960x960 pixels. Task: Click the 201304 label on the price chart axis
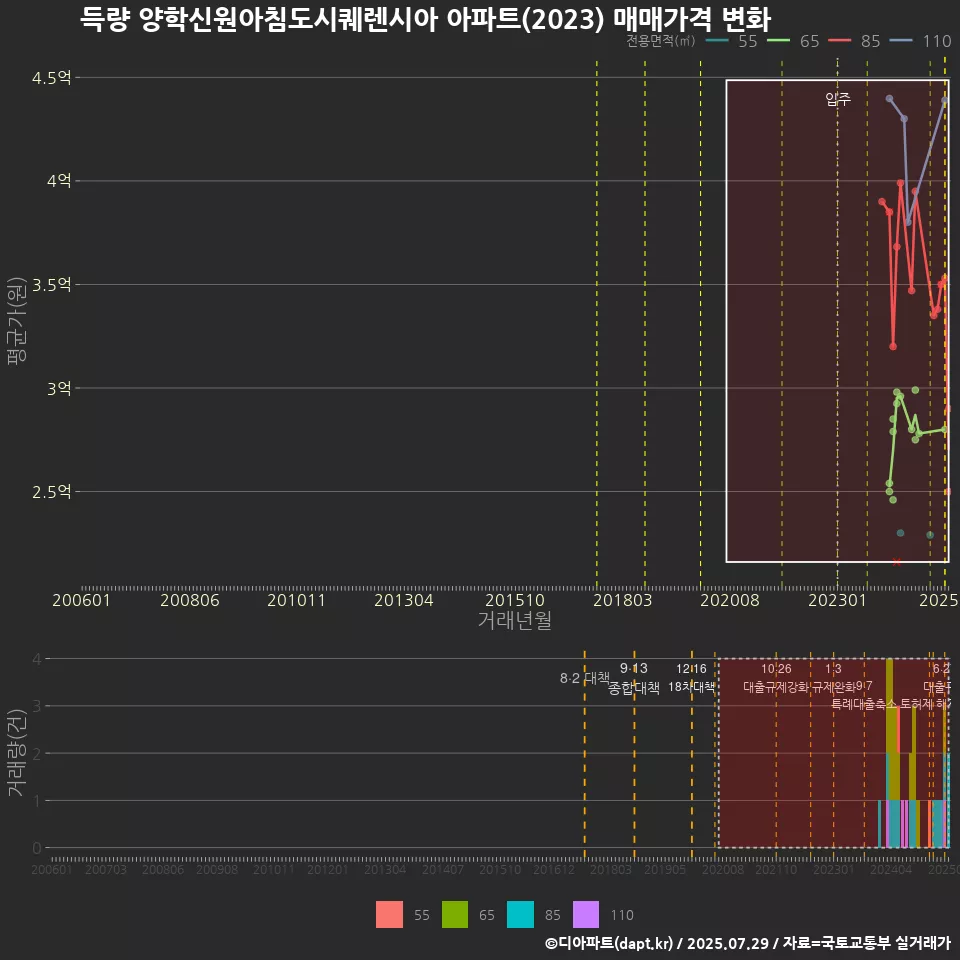click(x=403, y=600)
